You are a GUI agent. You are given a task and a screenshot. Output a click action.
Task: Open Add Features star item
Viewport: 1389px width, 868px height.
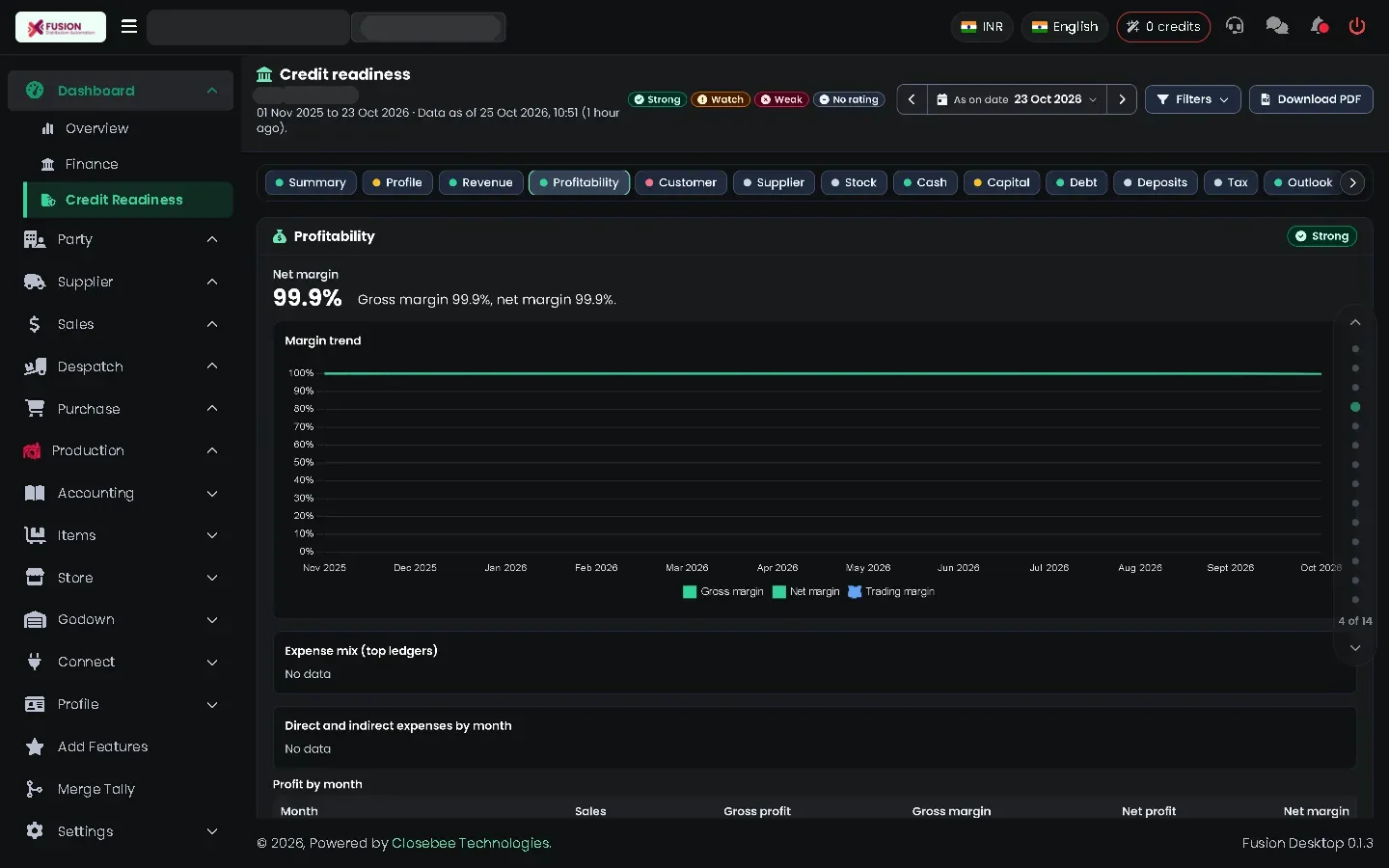[x=121, y=746]
